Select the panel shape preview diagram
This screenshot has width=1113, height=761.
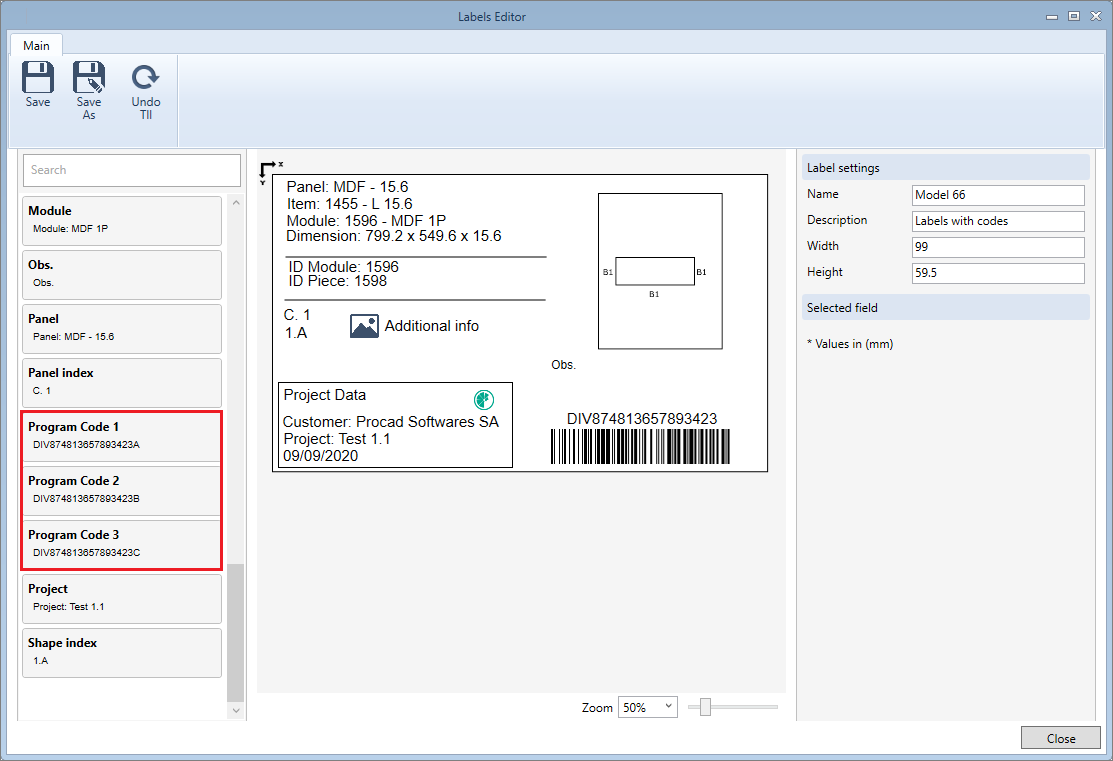(x=660, y=271)
